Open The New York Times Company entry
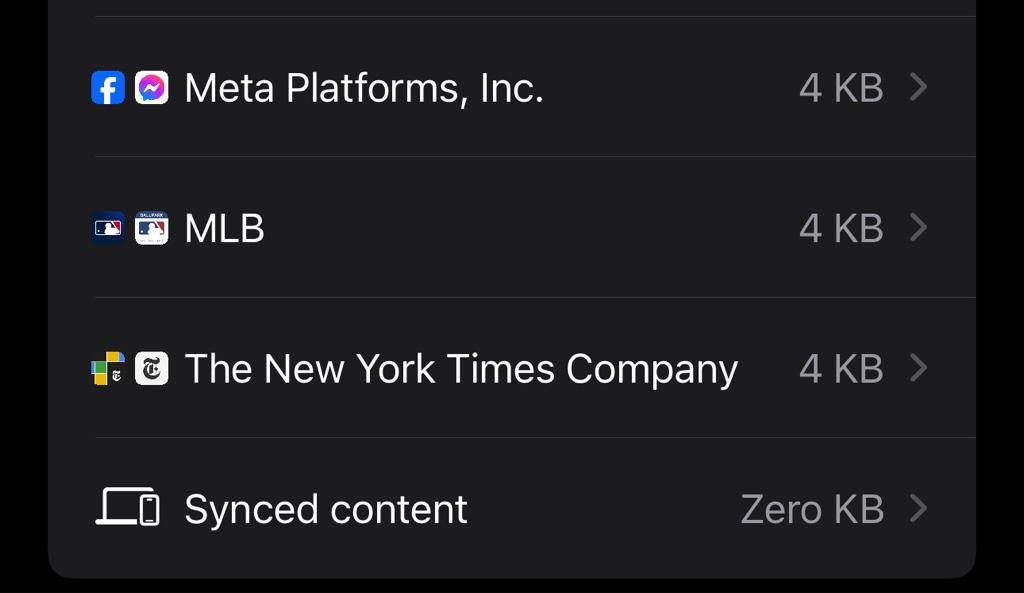1024x593 pixels. pos(461,369)
